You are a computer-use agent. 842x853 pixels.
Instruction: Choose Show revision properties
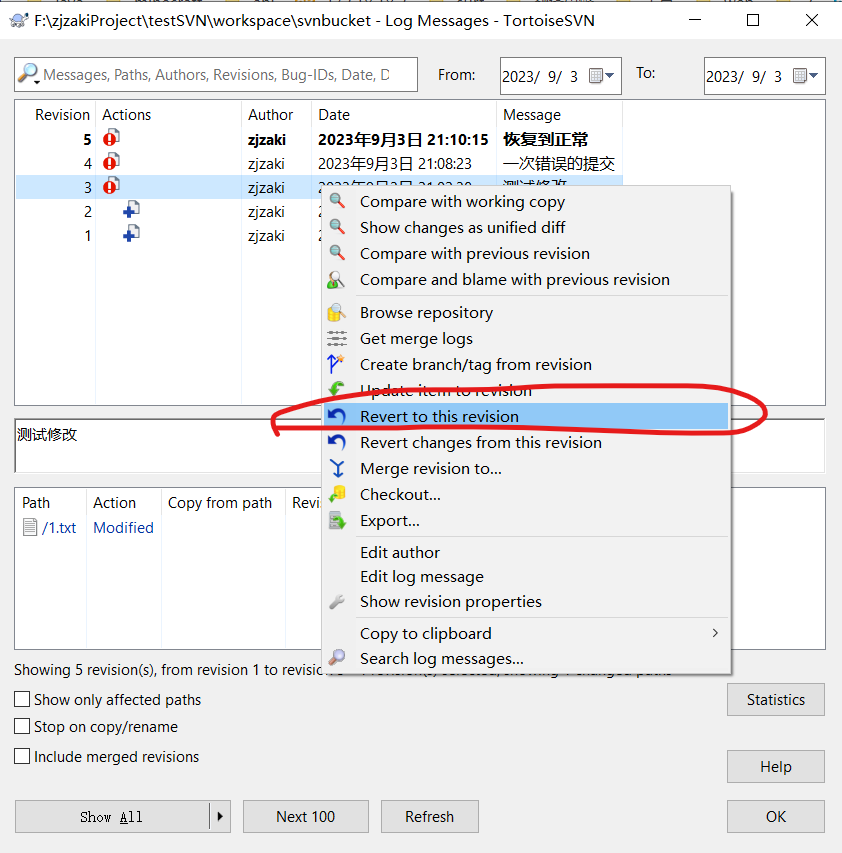[x=450, y=602]
